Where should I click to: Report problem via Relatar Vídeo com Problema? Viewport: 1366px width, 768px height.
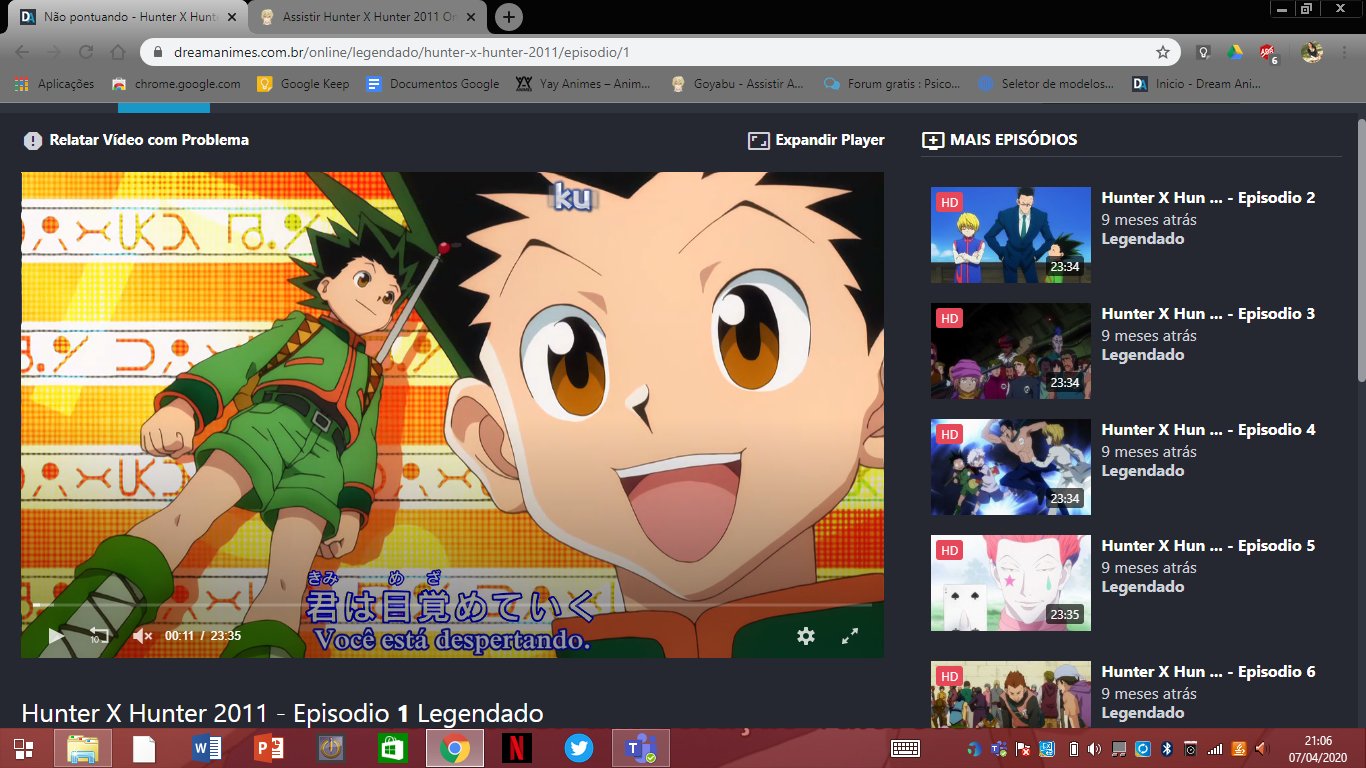[x=136, y=140]
